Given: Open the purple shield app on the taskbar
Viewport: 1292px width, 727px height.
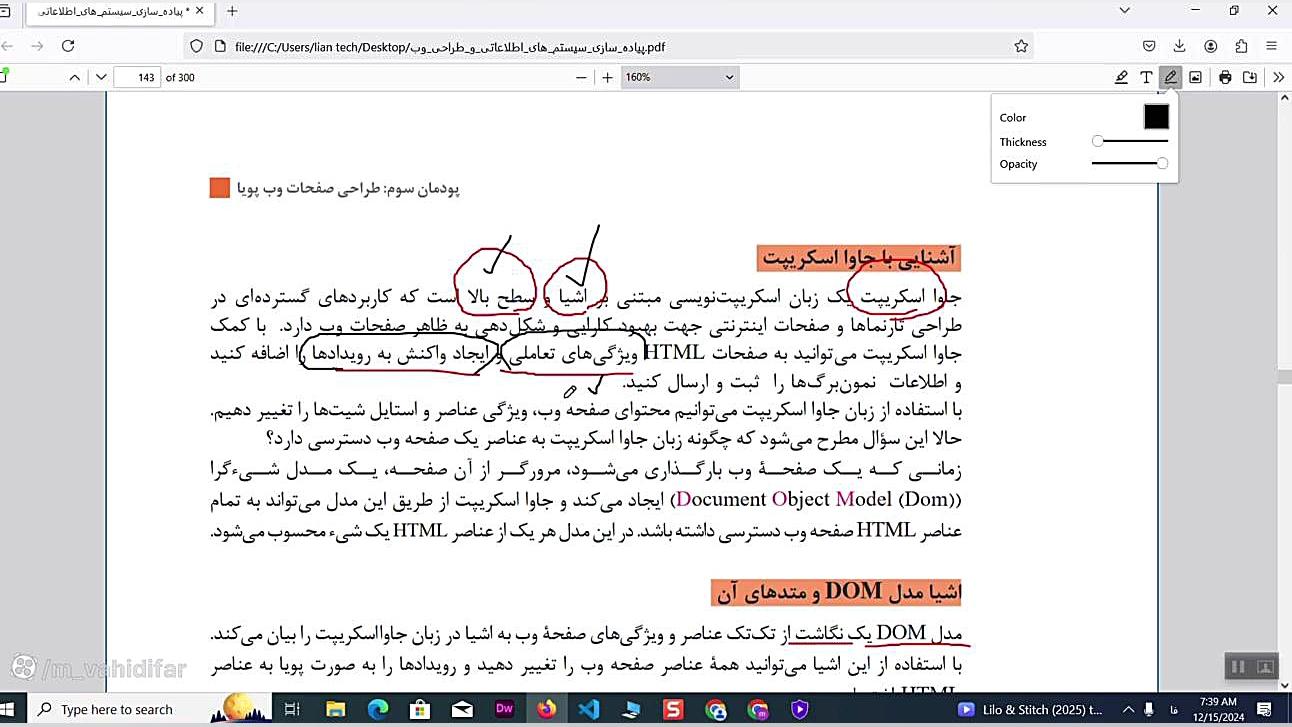Looking at the screenshot, I should point(799,710).
